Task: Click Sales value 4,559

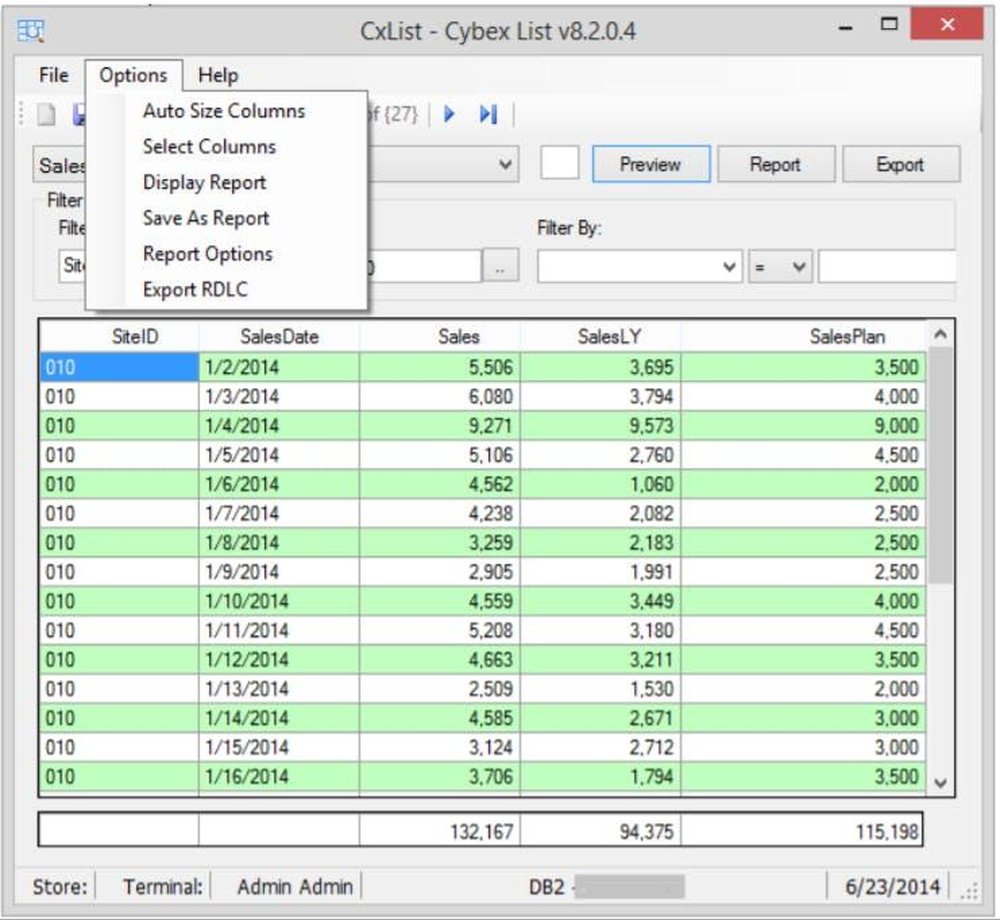Action: tap(440, 601)
